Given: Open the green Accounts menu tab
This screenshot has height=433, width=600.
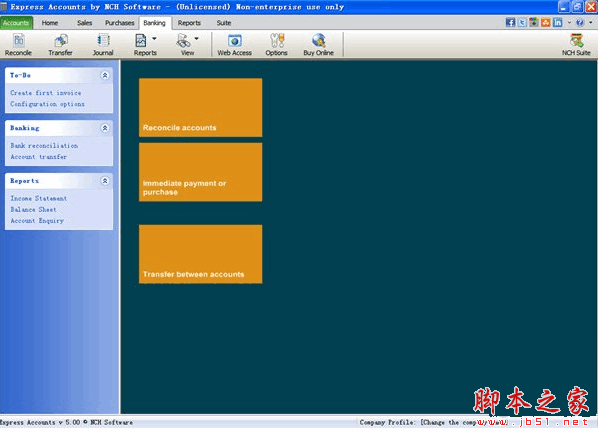Looking at the screenshot, I should click(x=16, y=23).
